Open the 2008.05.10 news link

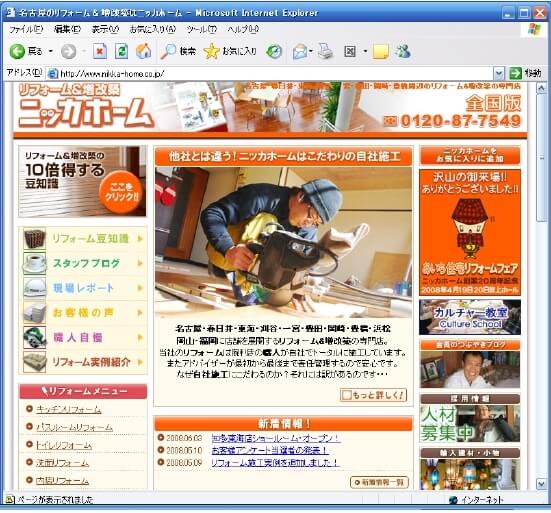(270, 450)
